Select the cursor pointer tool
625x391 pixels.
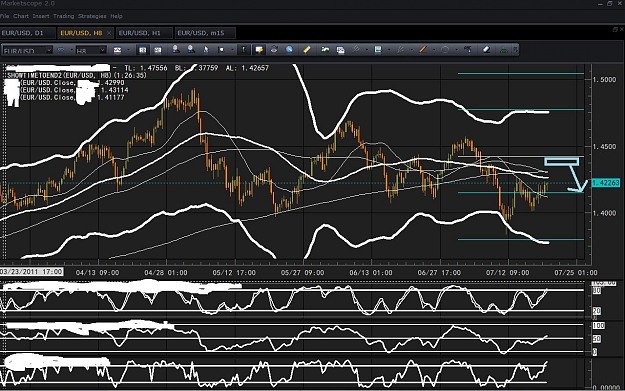click(x=206, y=50)
